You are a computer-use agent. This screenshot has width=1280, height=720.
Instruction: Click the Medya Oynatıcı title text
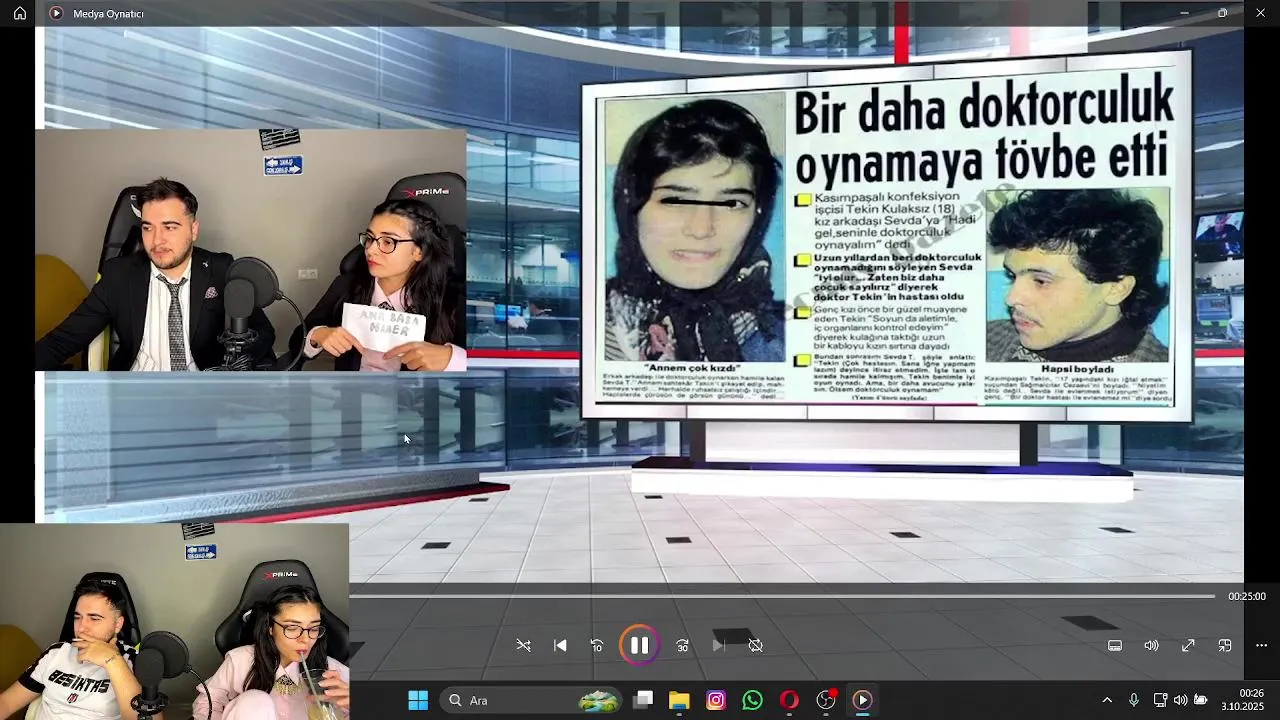click(x=108, y=14)
